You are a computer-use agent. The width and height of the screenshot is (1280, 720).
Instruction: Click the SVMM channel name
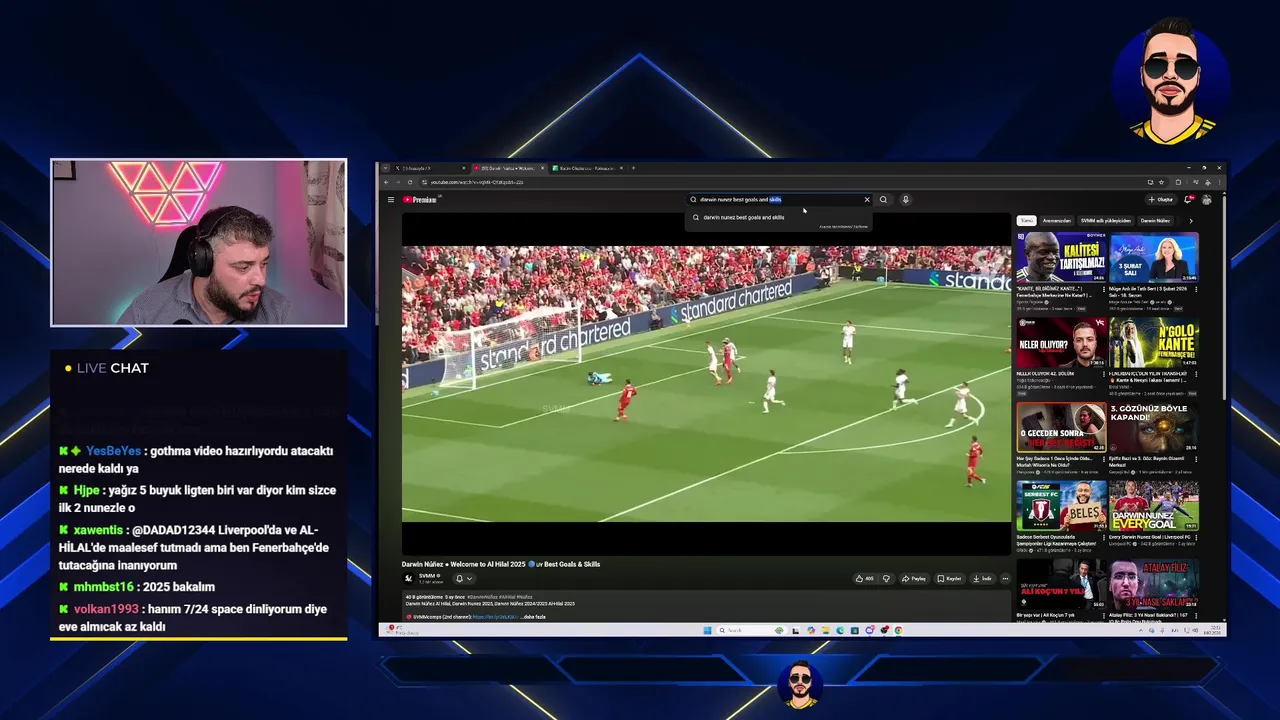pyautogui.click(x=427, y=575)
